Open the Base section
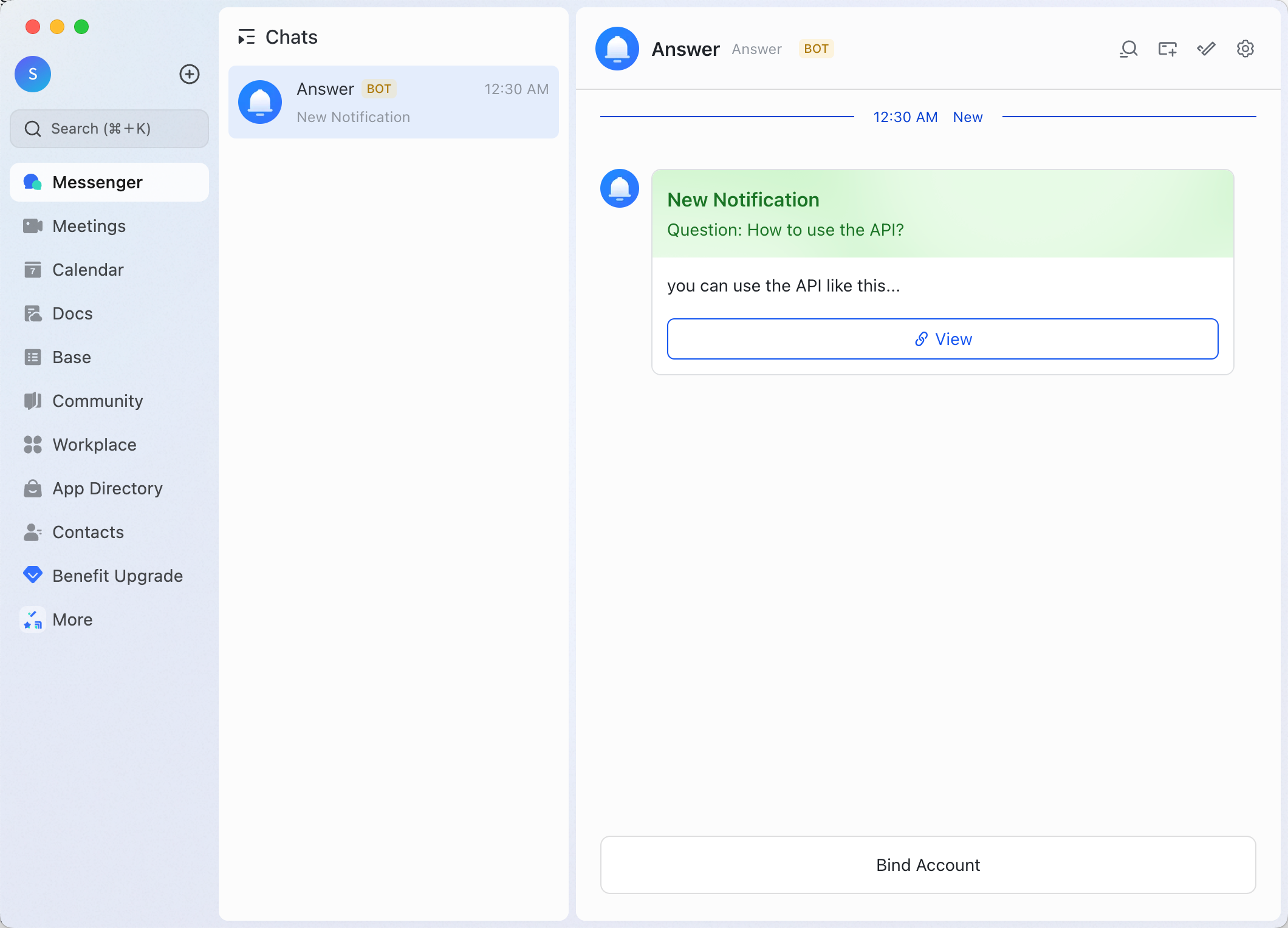1288x928 pixels. click(x=70, y=357)
